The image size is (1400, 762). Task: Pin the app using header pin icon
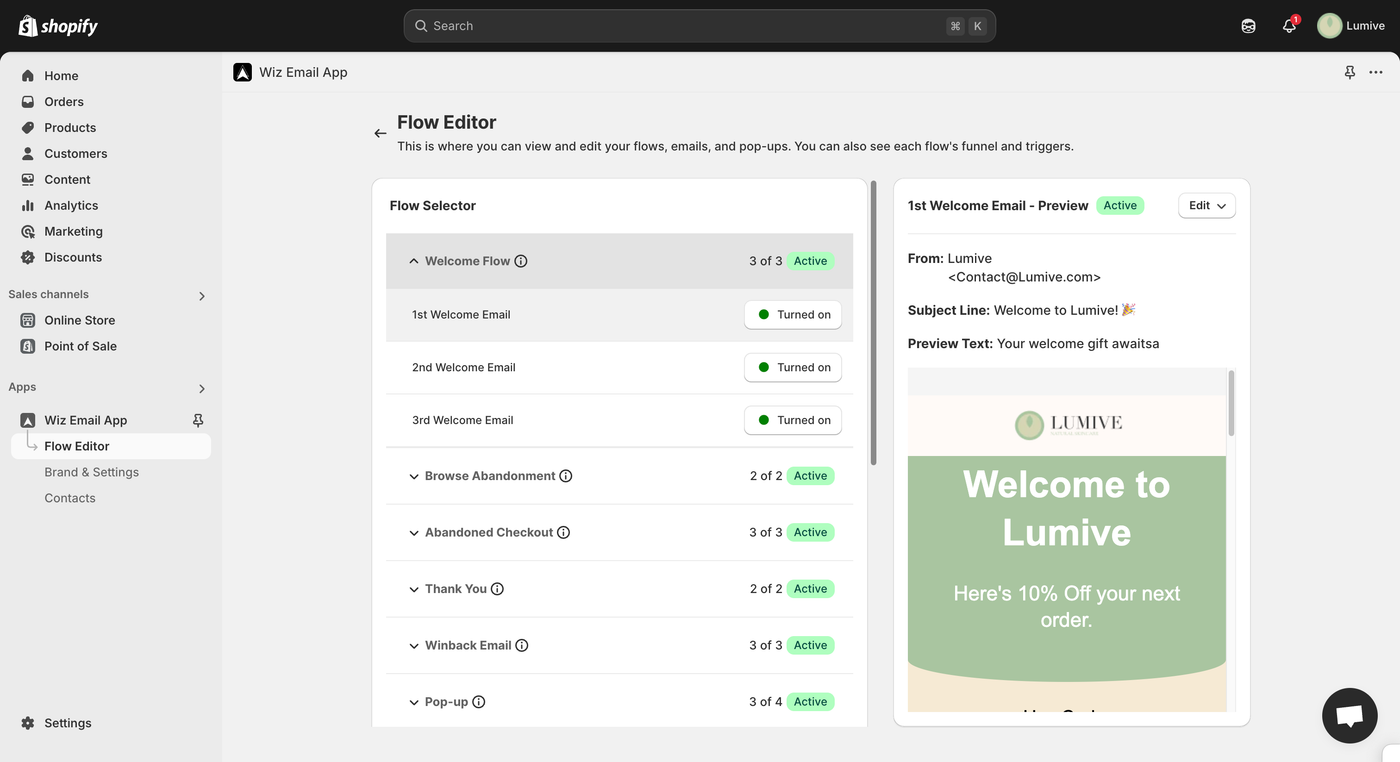1350,72
